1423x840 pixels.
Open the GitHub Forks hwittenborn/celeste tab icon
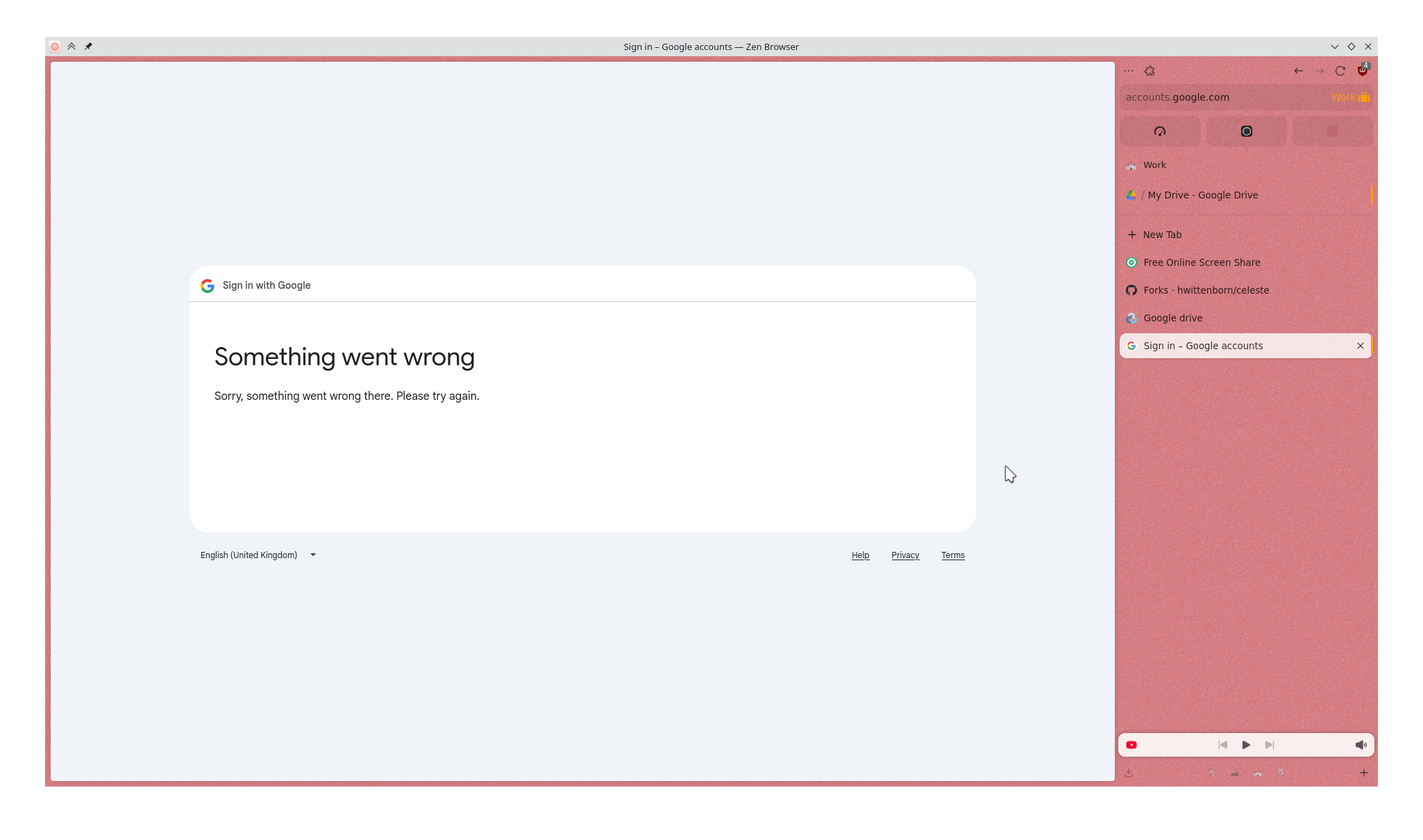pyautogui.click(x=1131, y=290)
